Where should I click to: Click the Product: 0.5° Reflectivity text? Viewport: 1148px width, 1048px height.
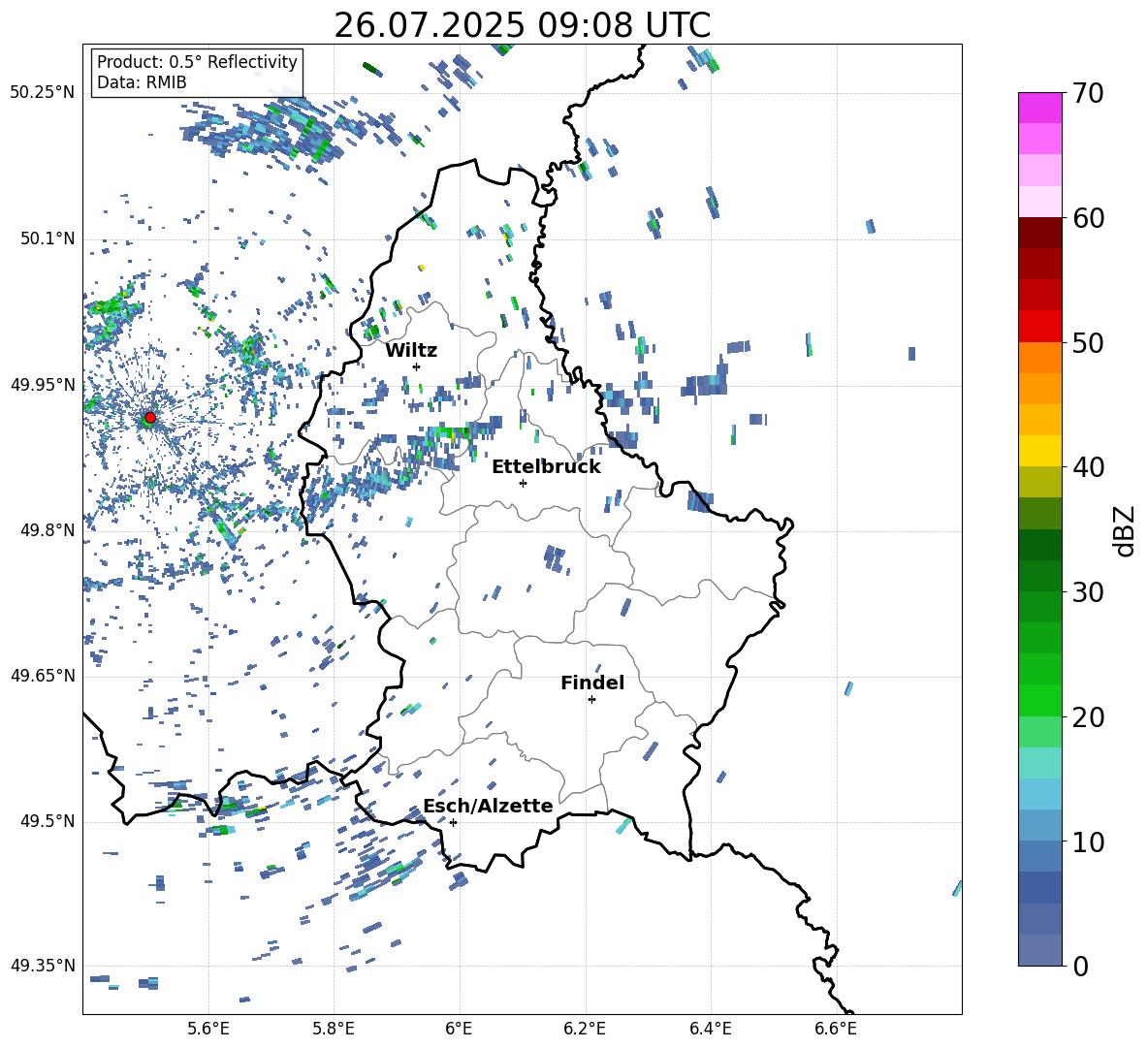click(197, 62)
